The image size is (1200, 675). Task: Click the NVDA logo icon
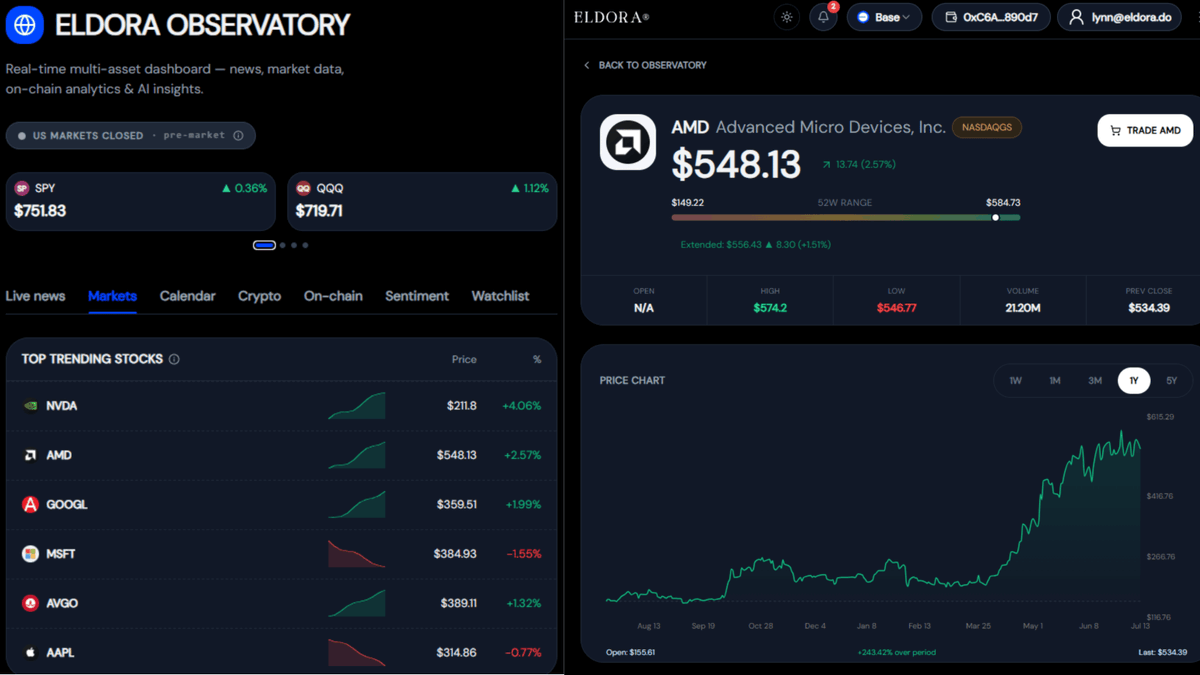pyautogui.click(x=30, y=406)
